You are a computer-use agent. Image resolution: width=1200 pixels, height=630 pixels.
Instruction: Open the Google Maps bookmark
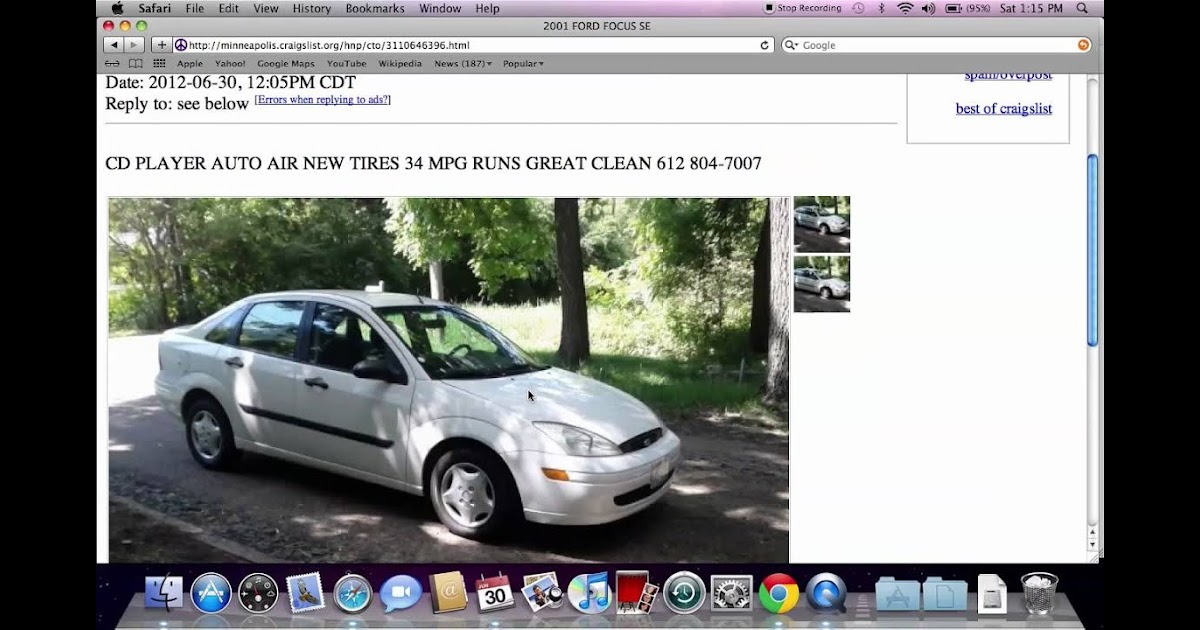286,63
